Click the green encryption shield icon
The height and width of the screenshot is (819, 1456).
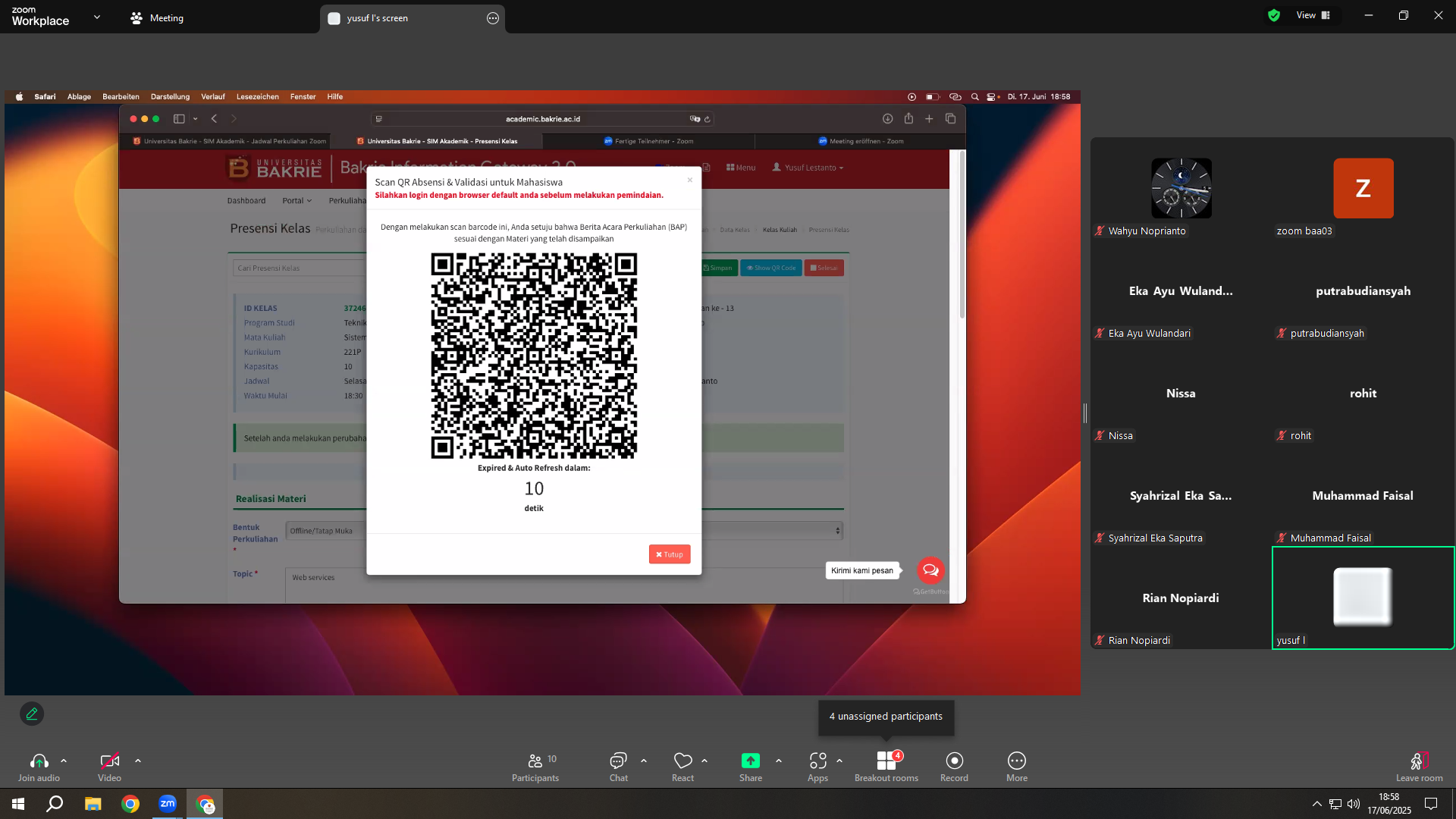[x=1274, y=15]
